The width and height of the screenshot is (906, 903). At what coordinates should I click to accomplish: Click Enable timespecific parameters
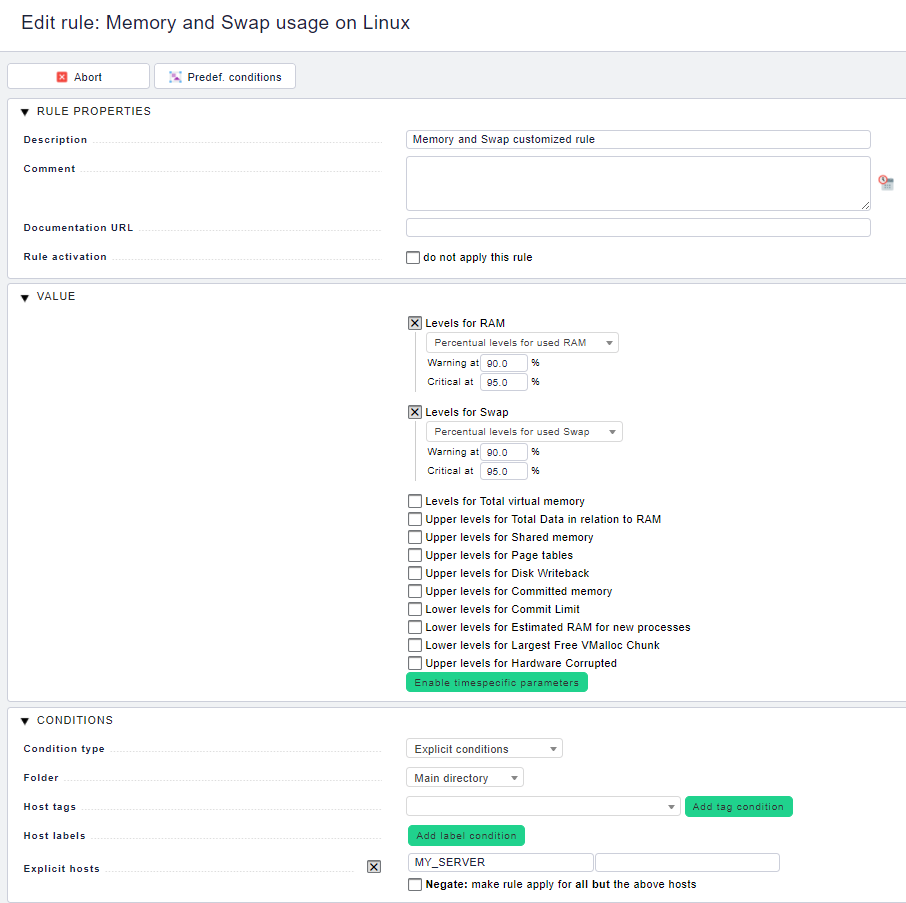pos(496,681)
